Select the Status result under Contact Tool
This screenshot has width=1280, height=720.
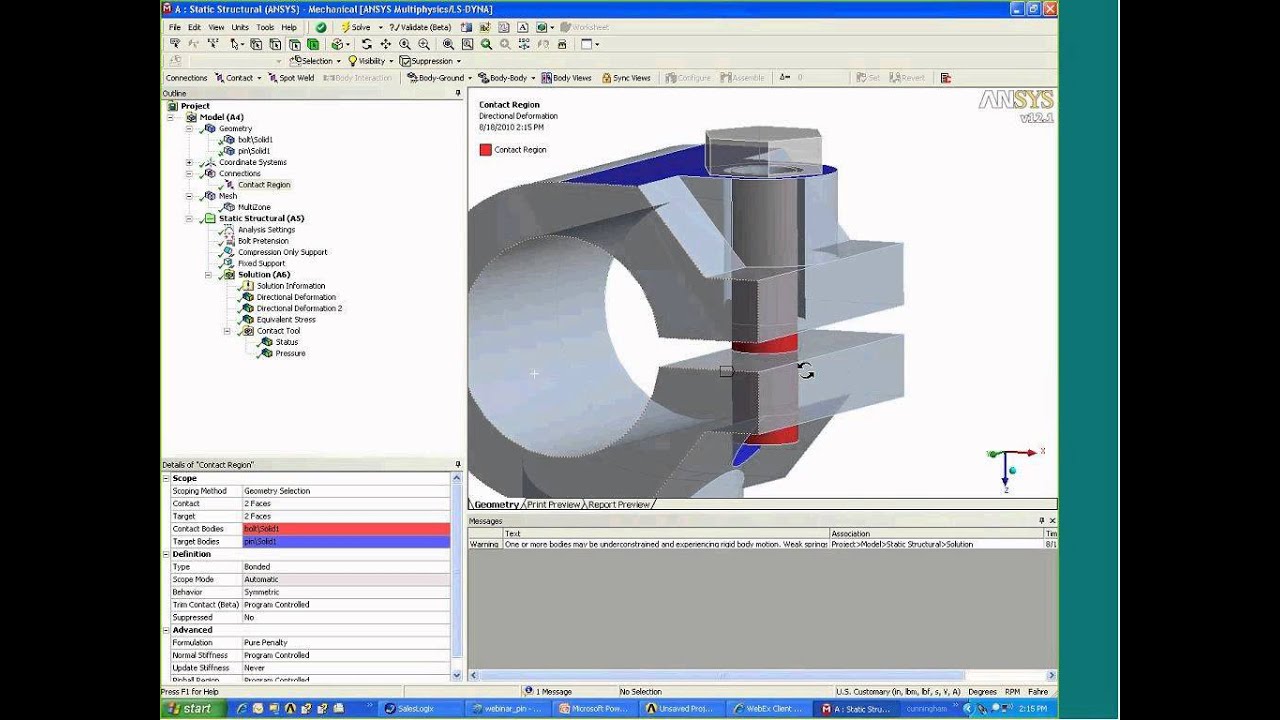286,342
